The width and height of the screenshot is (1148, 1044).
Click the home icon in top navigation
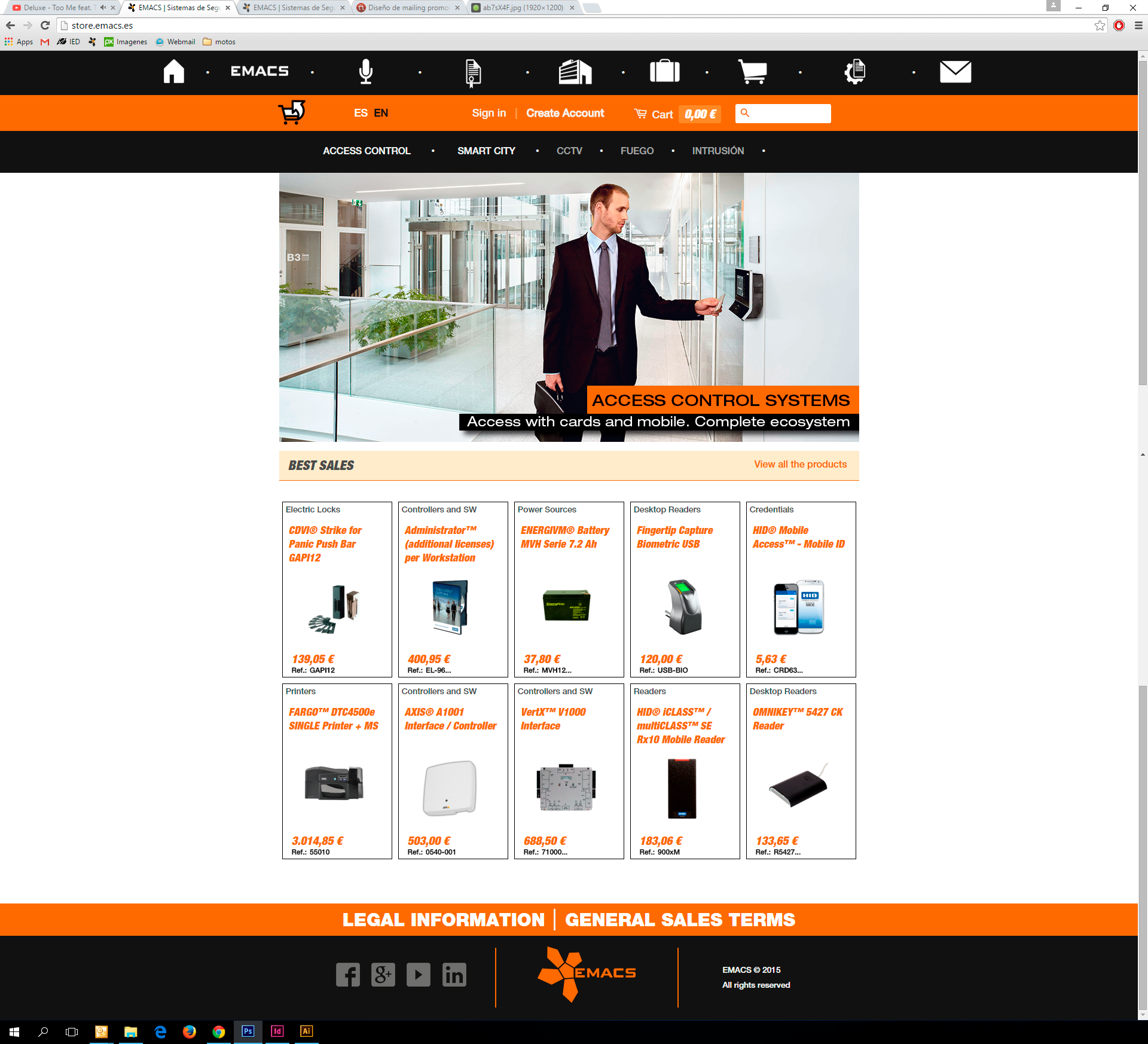click(x=174, y=71)
